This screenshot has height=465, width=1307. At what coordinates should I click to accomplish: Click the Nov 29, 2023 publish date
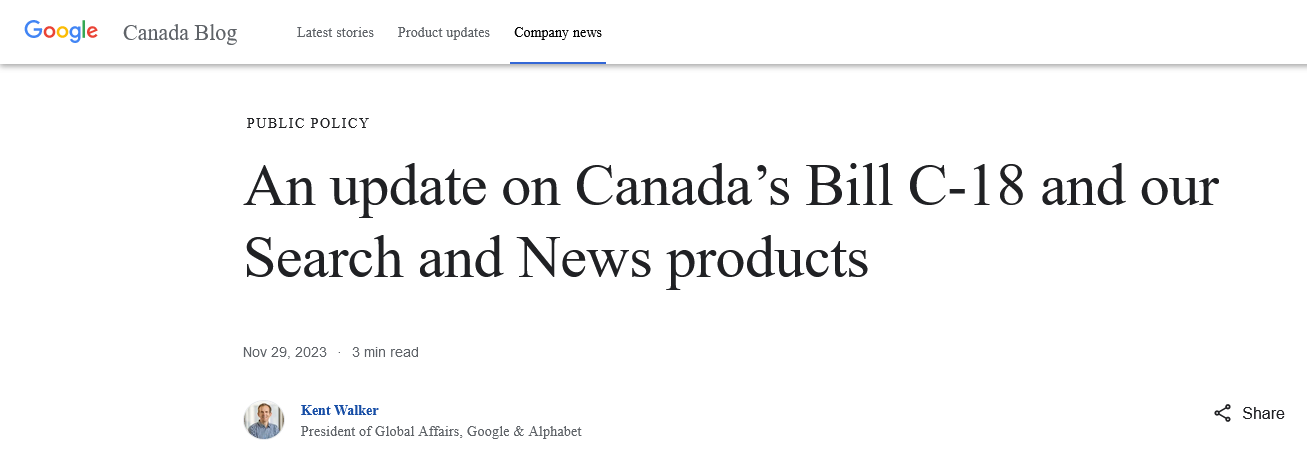(x=285, y=352)
